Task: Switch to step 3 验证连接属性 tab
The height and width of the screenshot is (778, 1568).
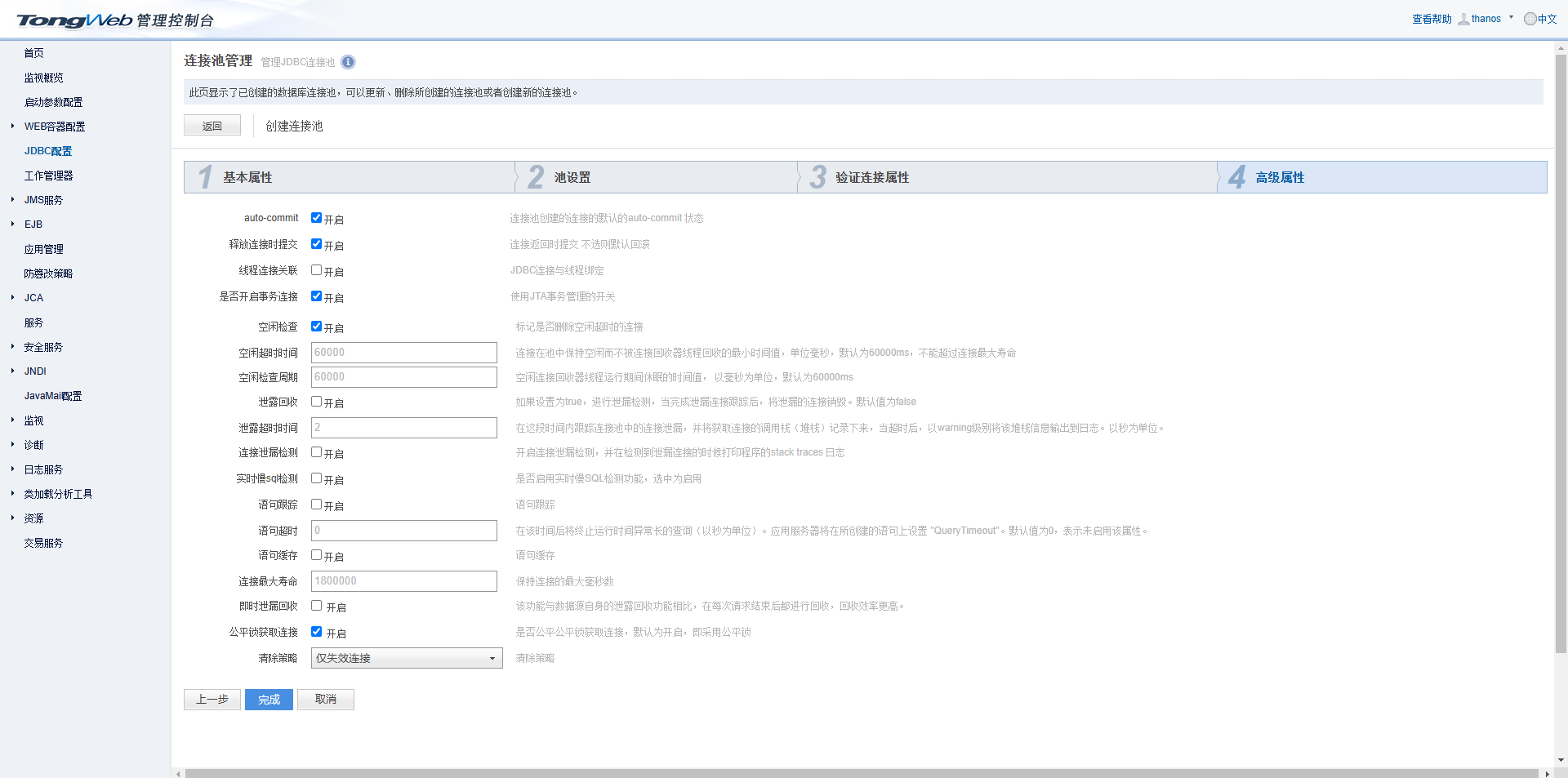Action: tap(1008, 177)
